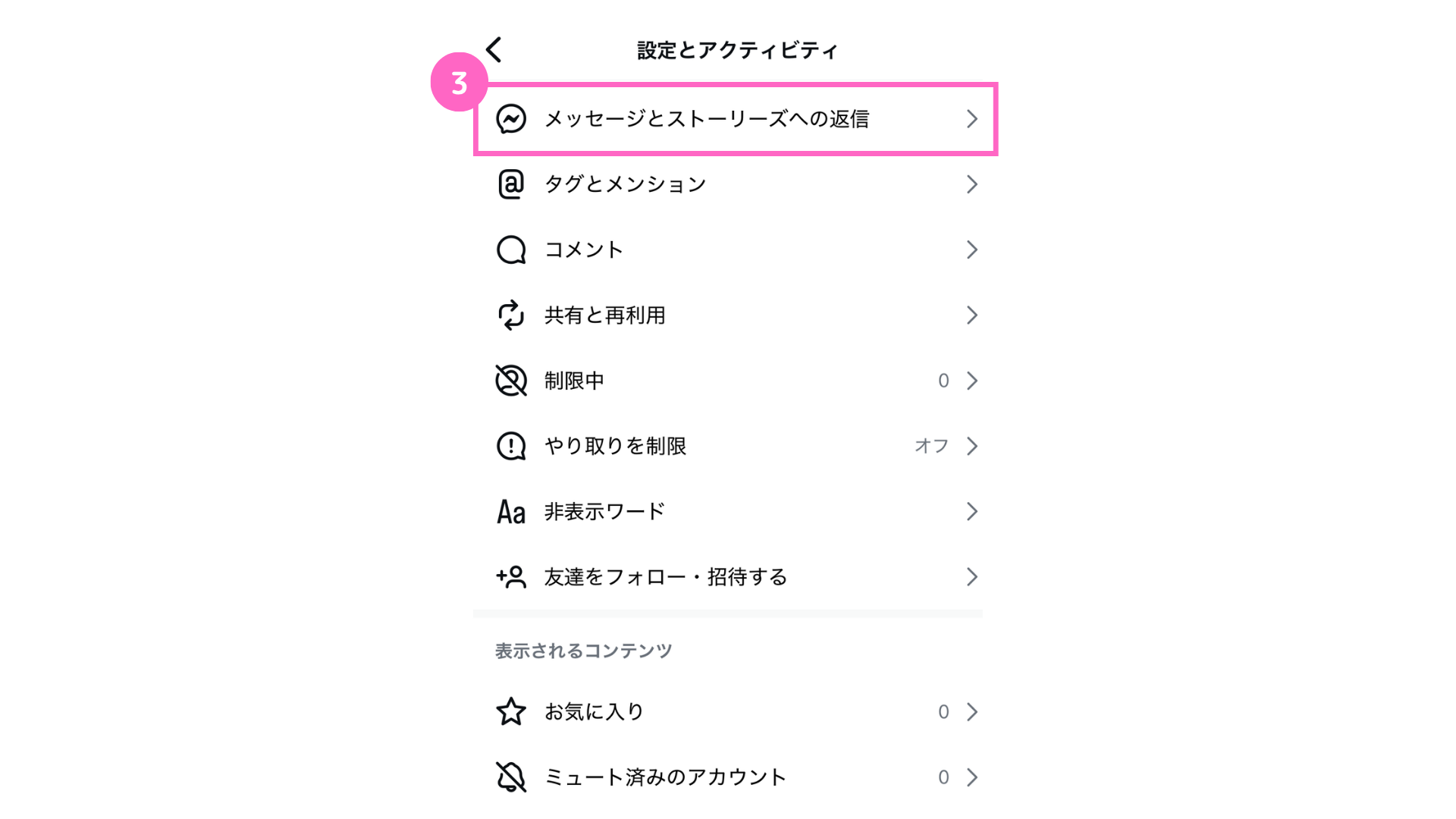Expand the chevron on the コメント row
This screenshot has height=819, width=1456.
972,249
